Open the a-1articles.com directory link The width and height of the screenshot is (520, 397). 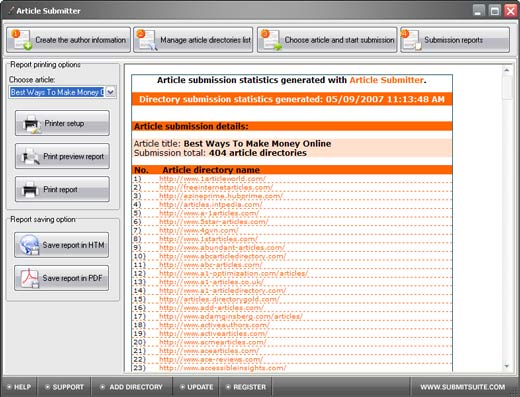tap(209, 213)
